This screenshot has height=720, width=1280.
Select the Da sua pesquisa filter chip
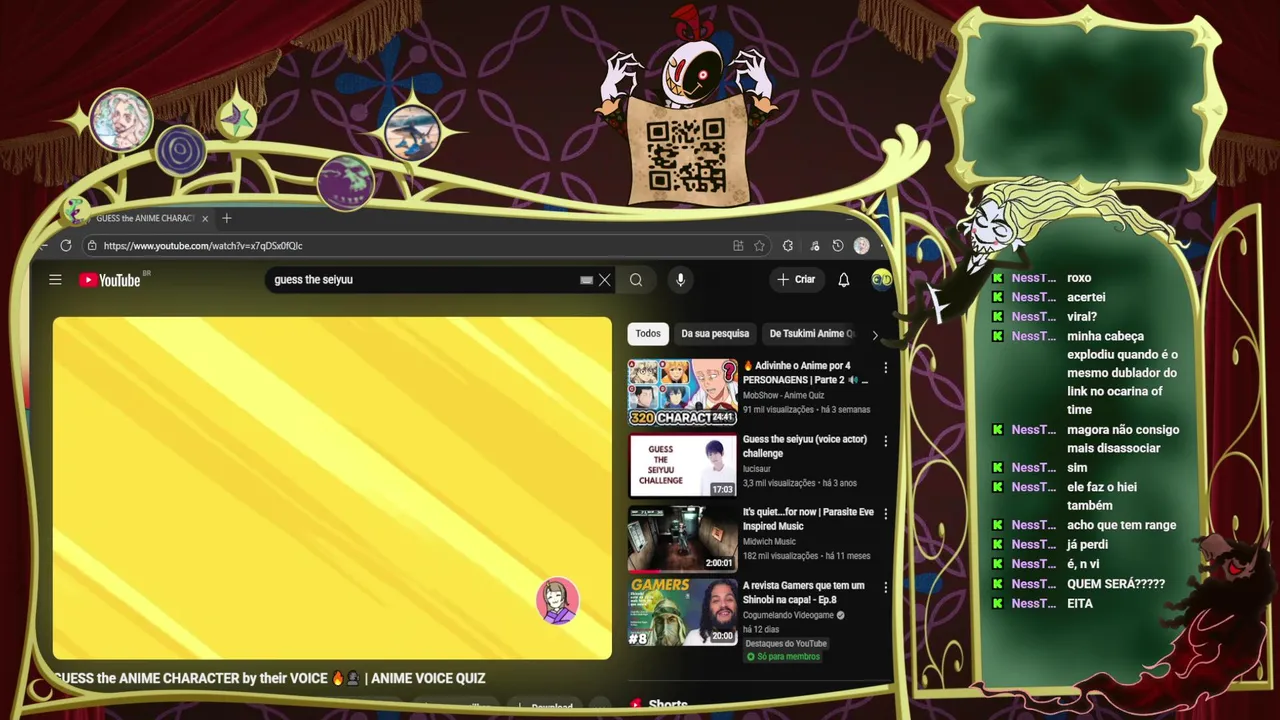click(x=715, y=334)
